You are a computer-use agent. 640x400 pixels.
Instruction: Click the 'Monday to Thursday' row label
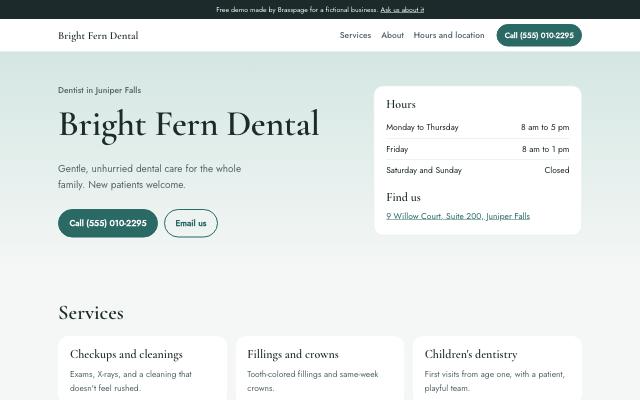422,127
